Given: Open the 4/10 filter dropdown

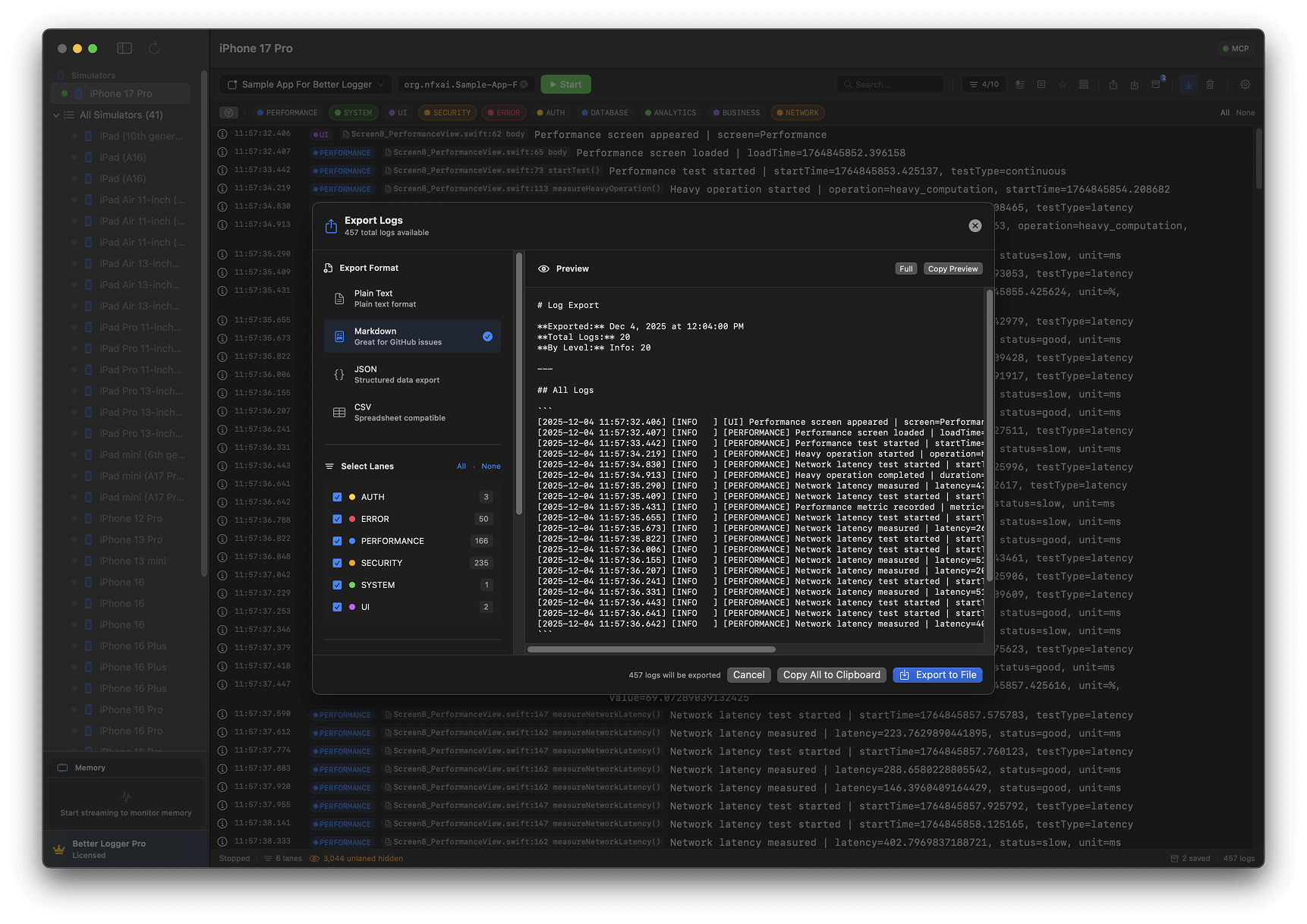Looking at the screenshot, I should (x=984, y=85).
